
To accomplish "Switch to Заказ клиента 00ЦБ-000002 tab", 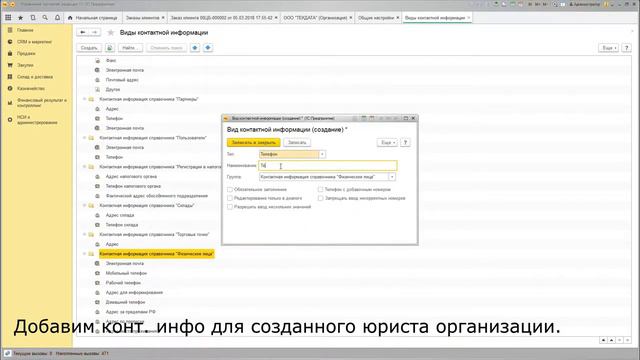I will 222,18.
